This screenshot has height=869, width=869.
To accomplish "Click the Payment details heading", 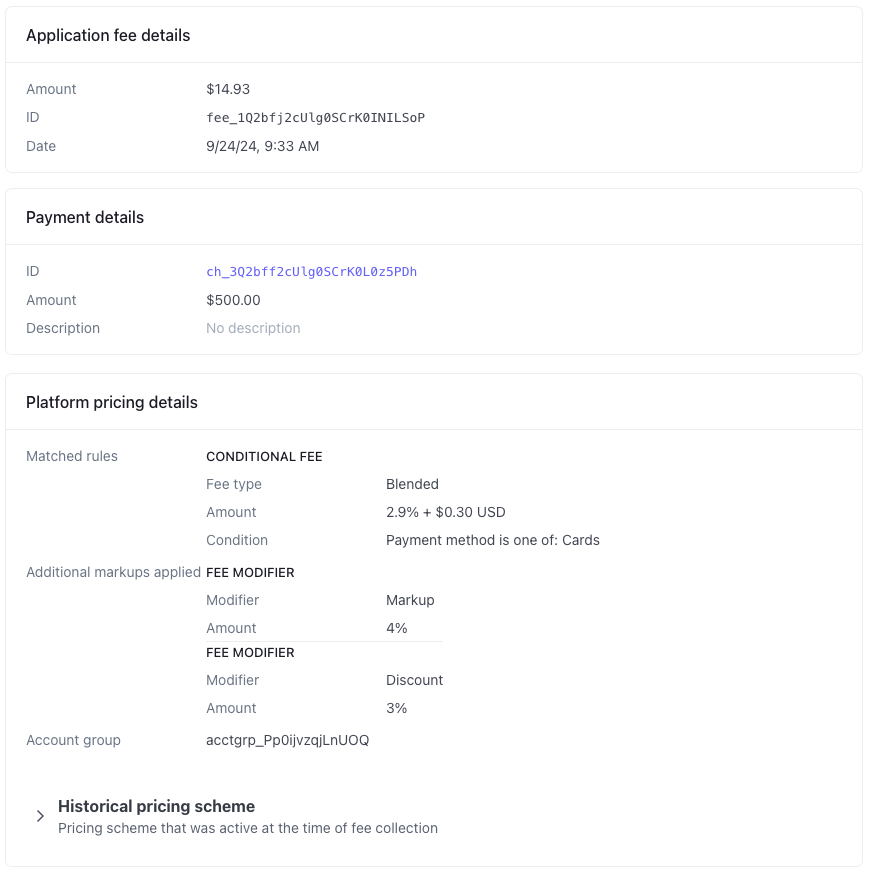I will (85, 217).
